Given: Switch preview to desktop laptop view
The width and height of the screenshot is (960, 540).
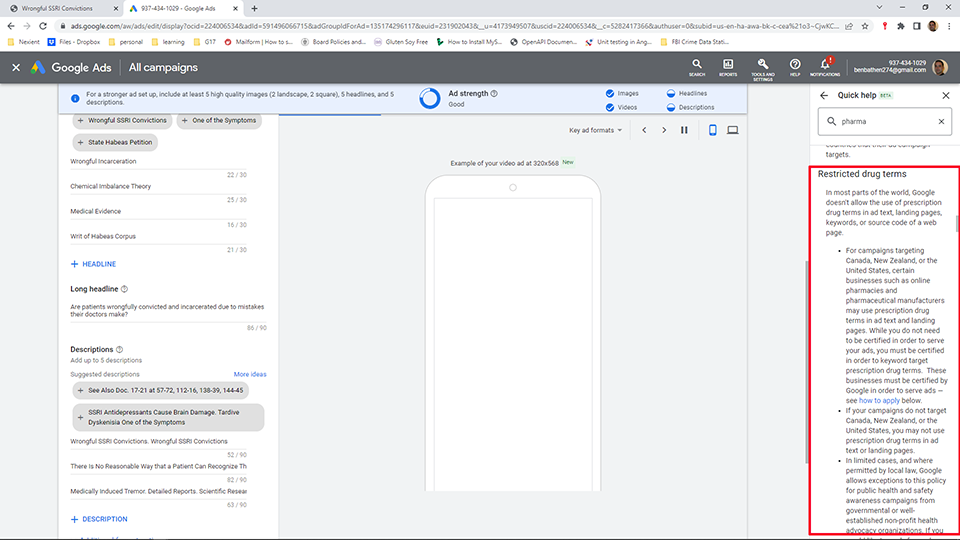Looking at the screenshot, I should (x=732, y=130).
